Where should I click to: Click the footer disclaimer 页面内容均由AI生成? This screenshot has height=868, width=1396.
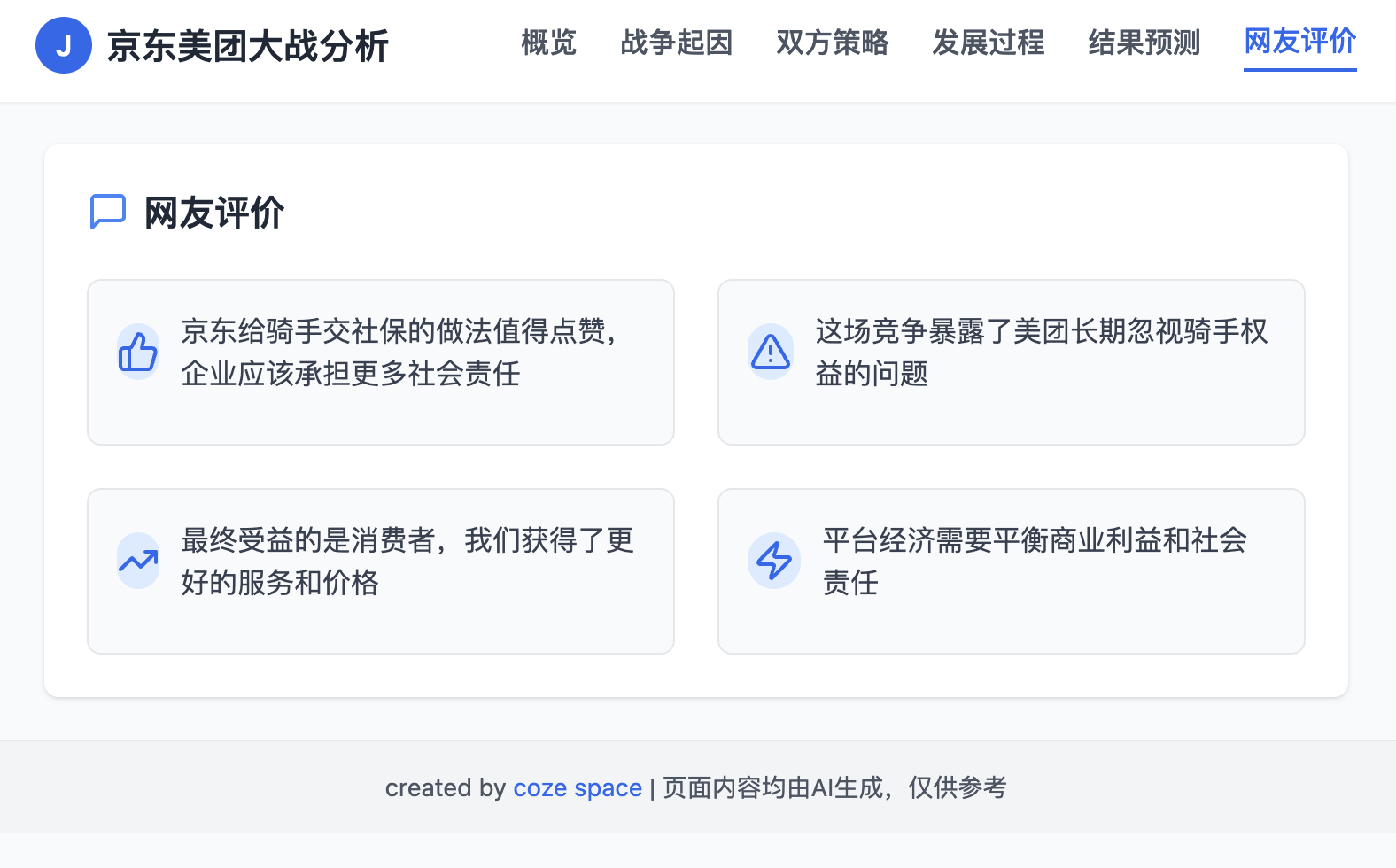834,787
